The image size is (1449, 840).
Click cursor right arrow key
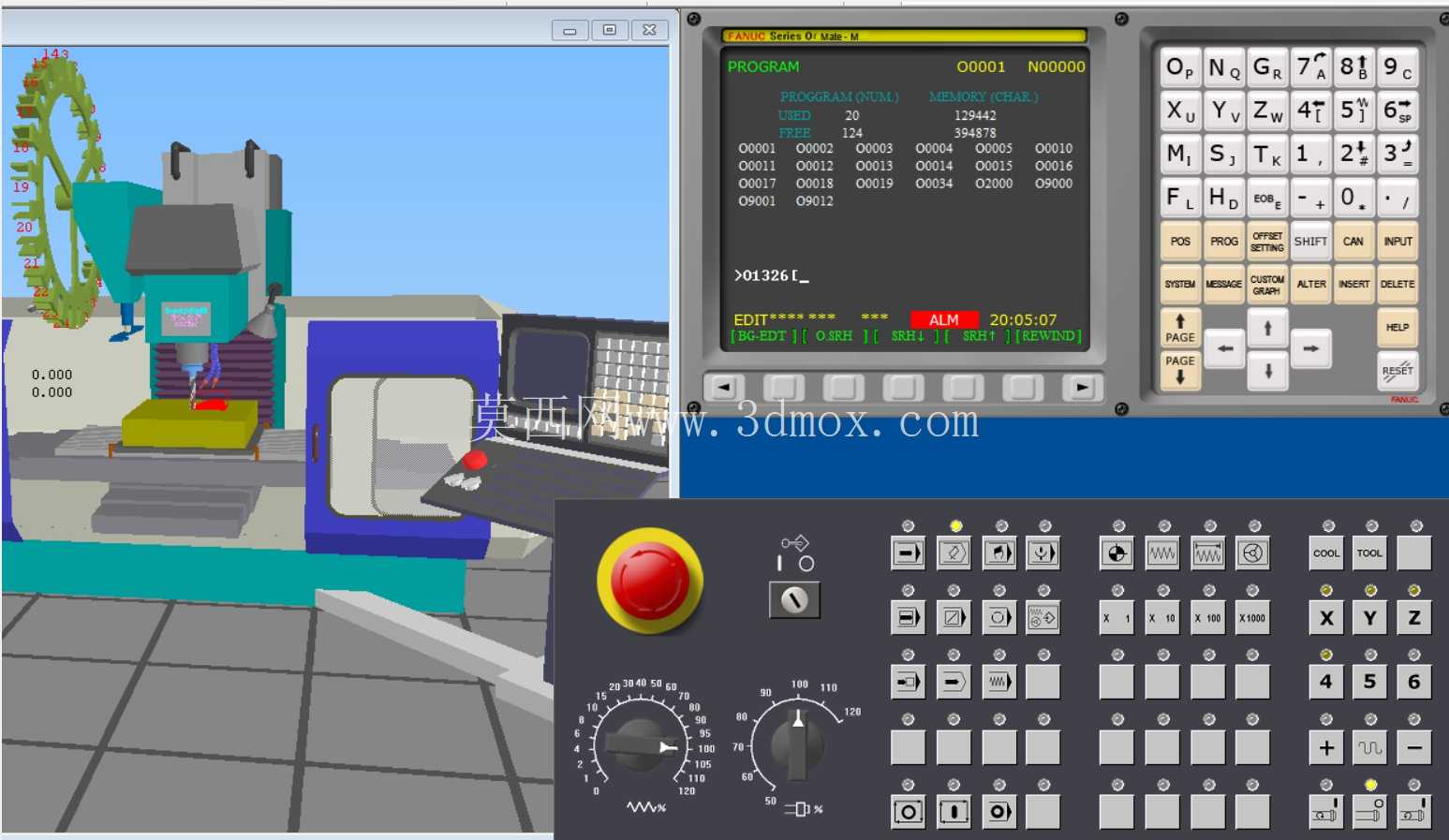[x=1311, y=349]
